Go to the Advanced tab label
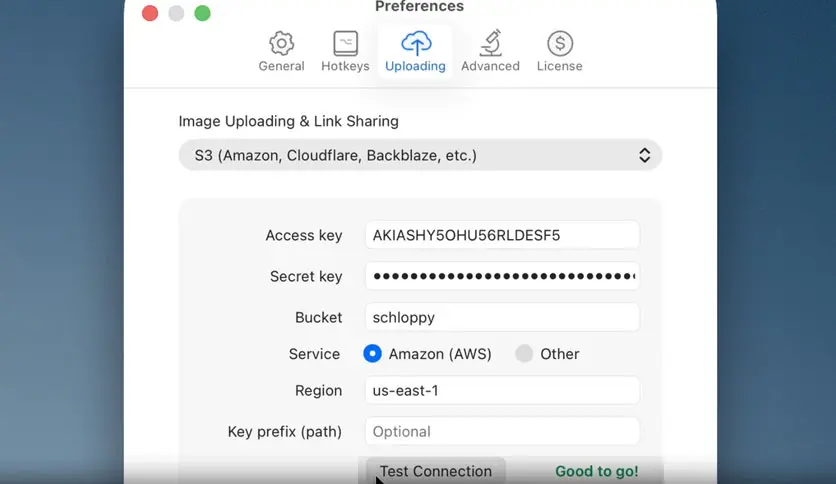The width and height of the screenshot is (836, 484). [x=491, y=66]
